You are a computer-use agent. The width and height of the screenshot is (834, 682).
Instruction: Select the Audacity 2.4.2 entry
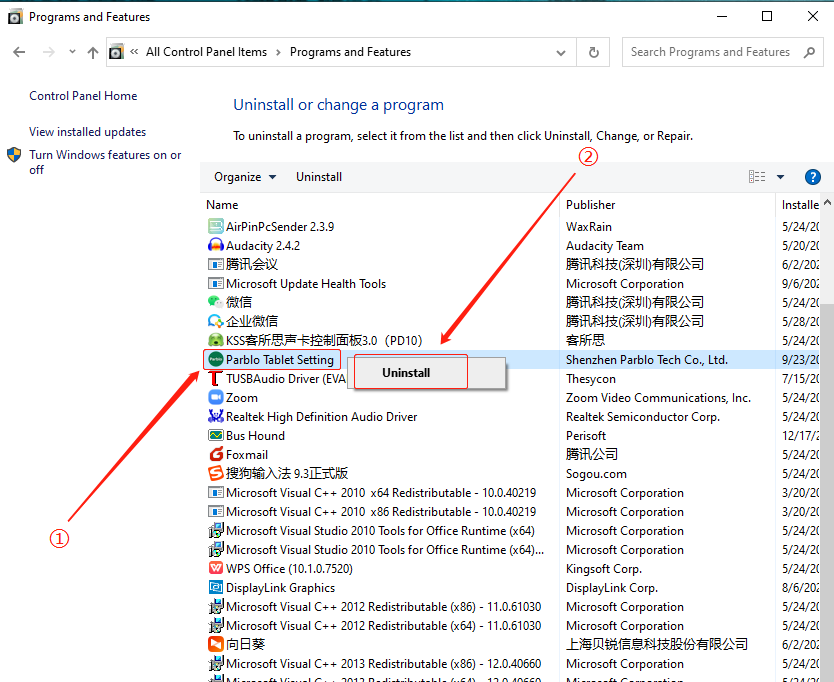pyautogui.click(x=263, y=246)
